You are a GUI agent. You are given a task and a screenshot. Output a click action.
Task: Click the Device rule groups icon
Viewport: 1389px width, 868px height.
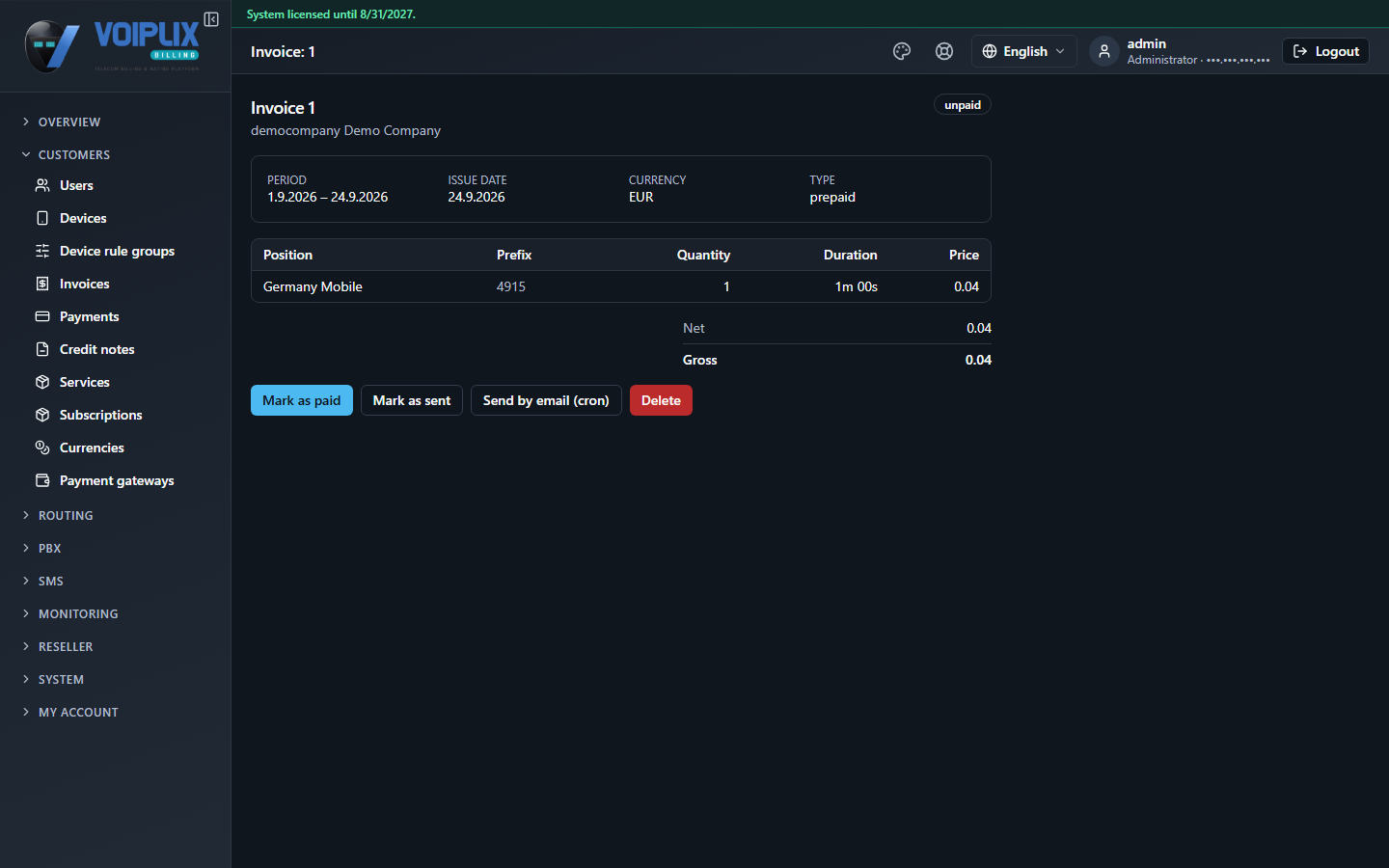42,251
